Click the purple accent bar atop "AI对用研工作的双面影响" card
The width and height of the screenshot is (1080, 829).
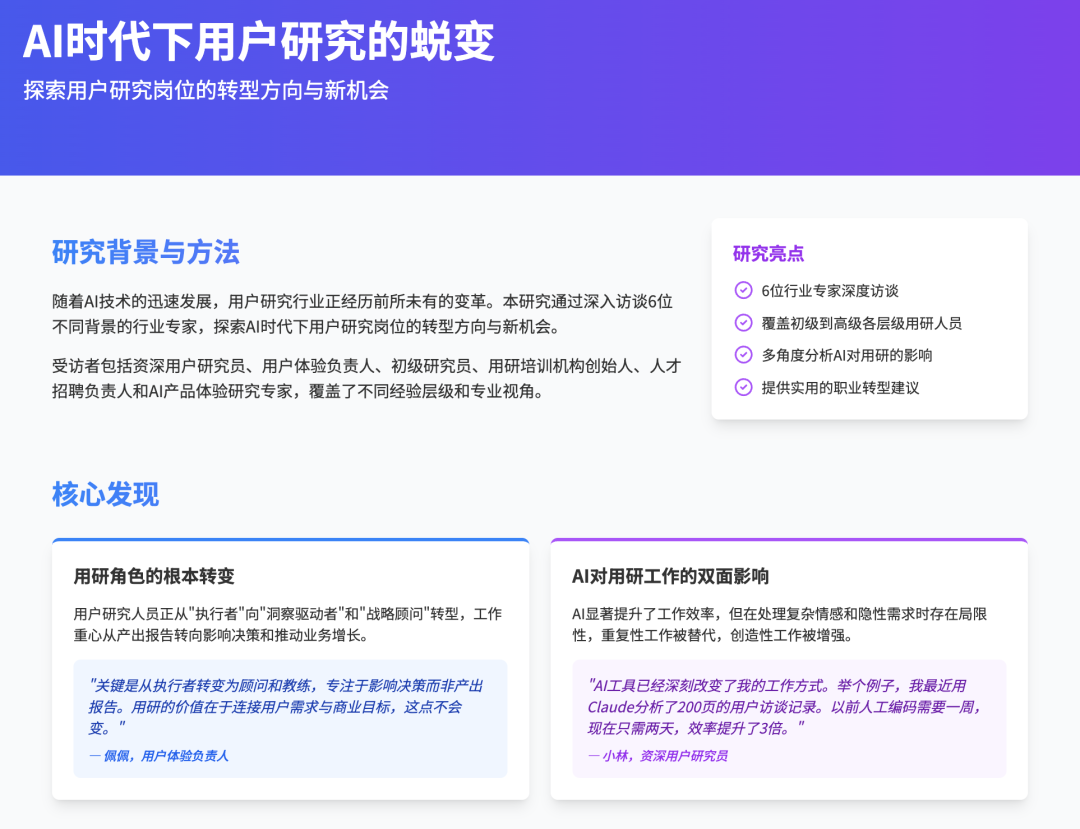click(x=788, y=540)
